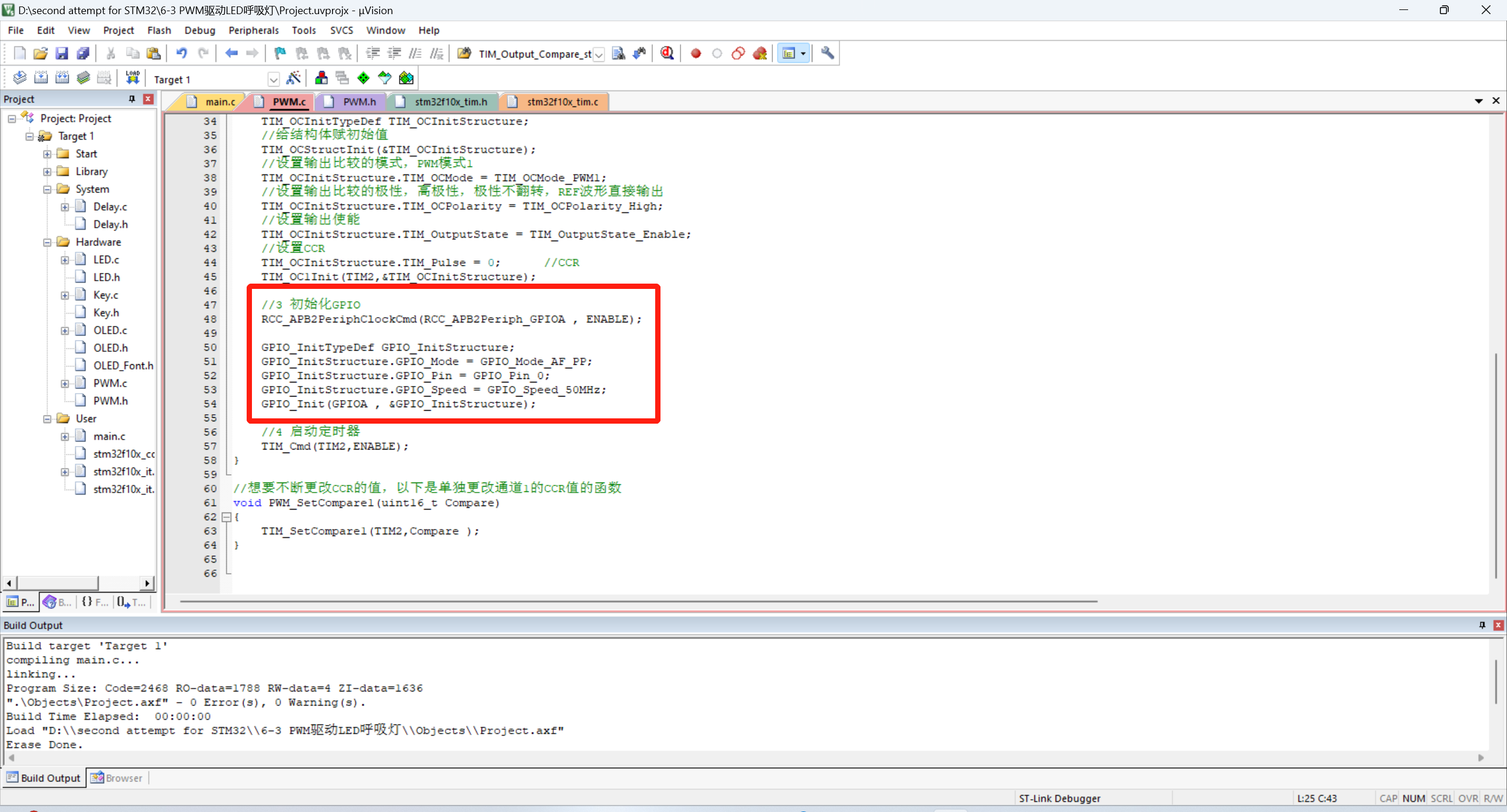
Task: Switch to stm32f10x_tim.h tab
Action: click(x=450, y=102)
